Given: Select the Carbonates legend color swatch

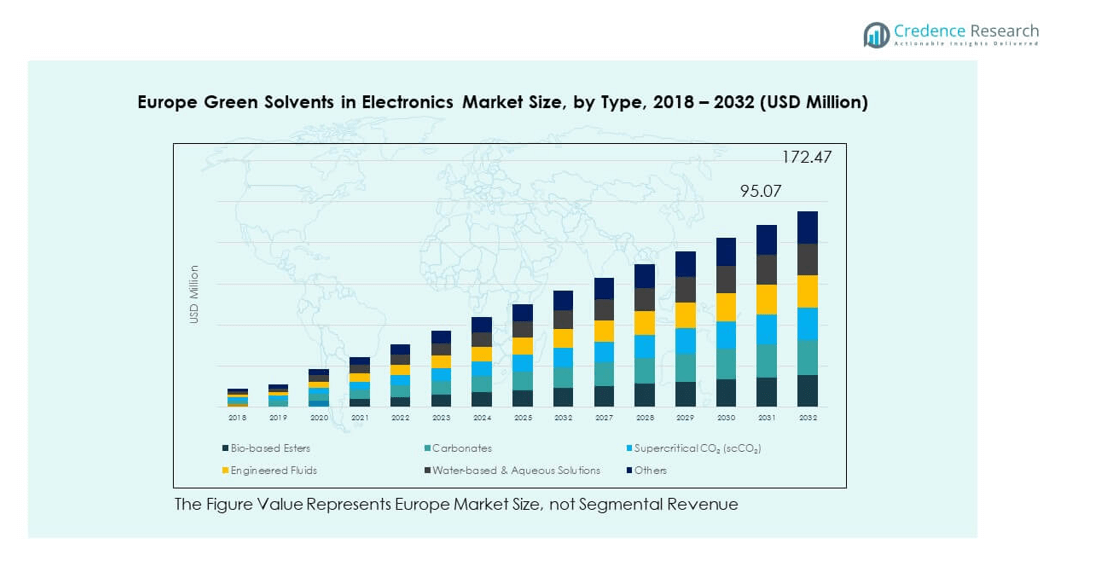Looking at the screenshot, I should click(x=427, y=449).
